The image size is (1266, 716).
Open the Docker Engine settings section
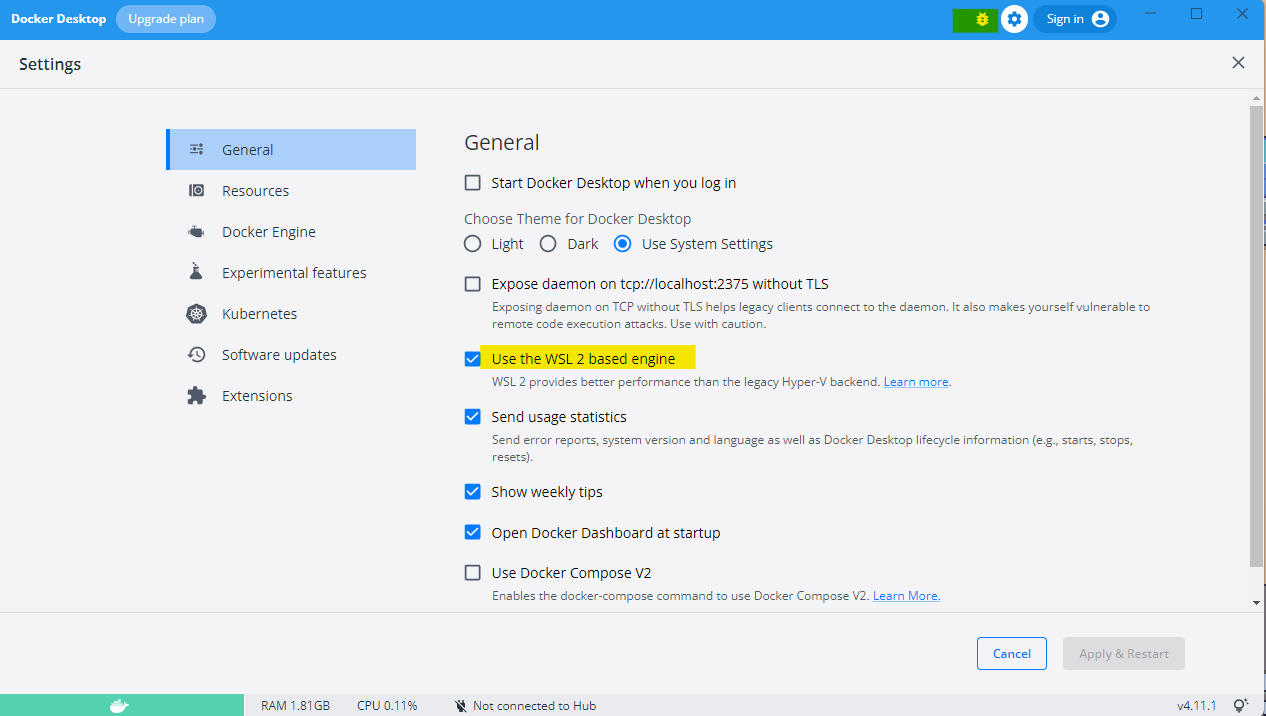point(291,231)
